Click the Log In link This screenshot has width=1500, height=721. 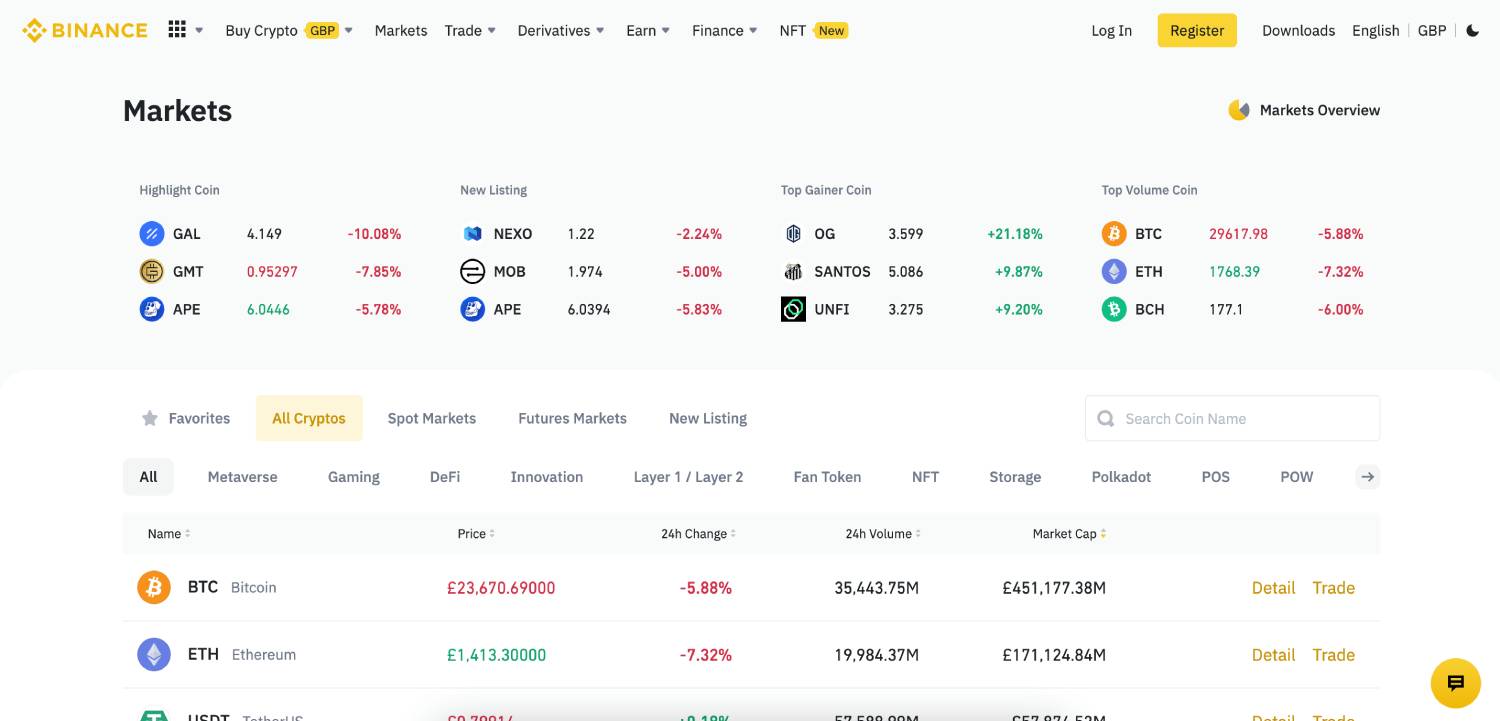coord(1112,30)
